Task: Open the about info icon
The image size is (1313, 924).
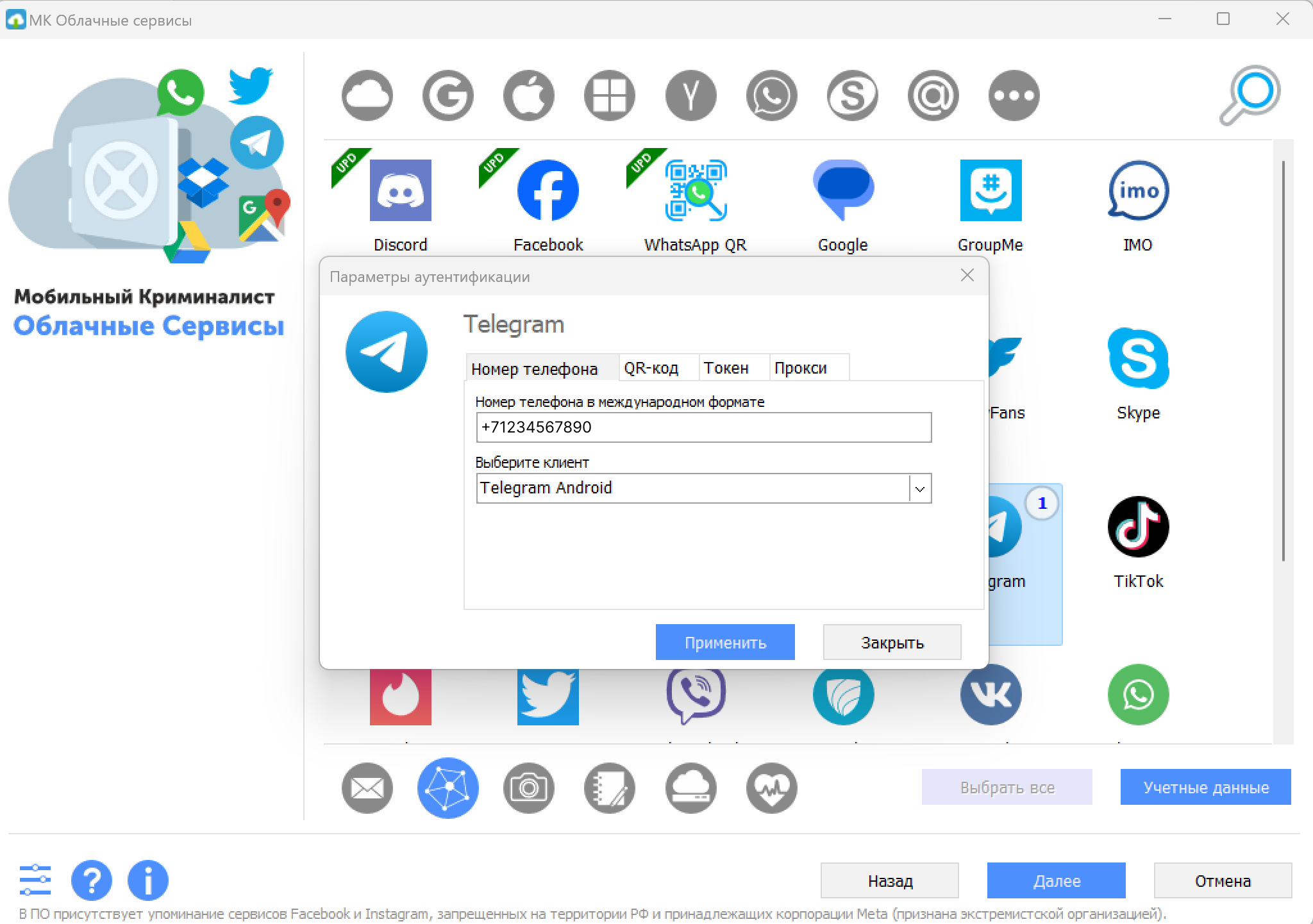Action: coord(147,880)
